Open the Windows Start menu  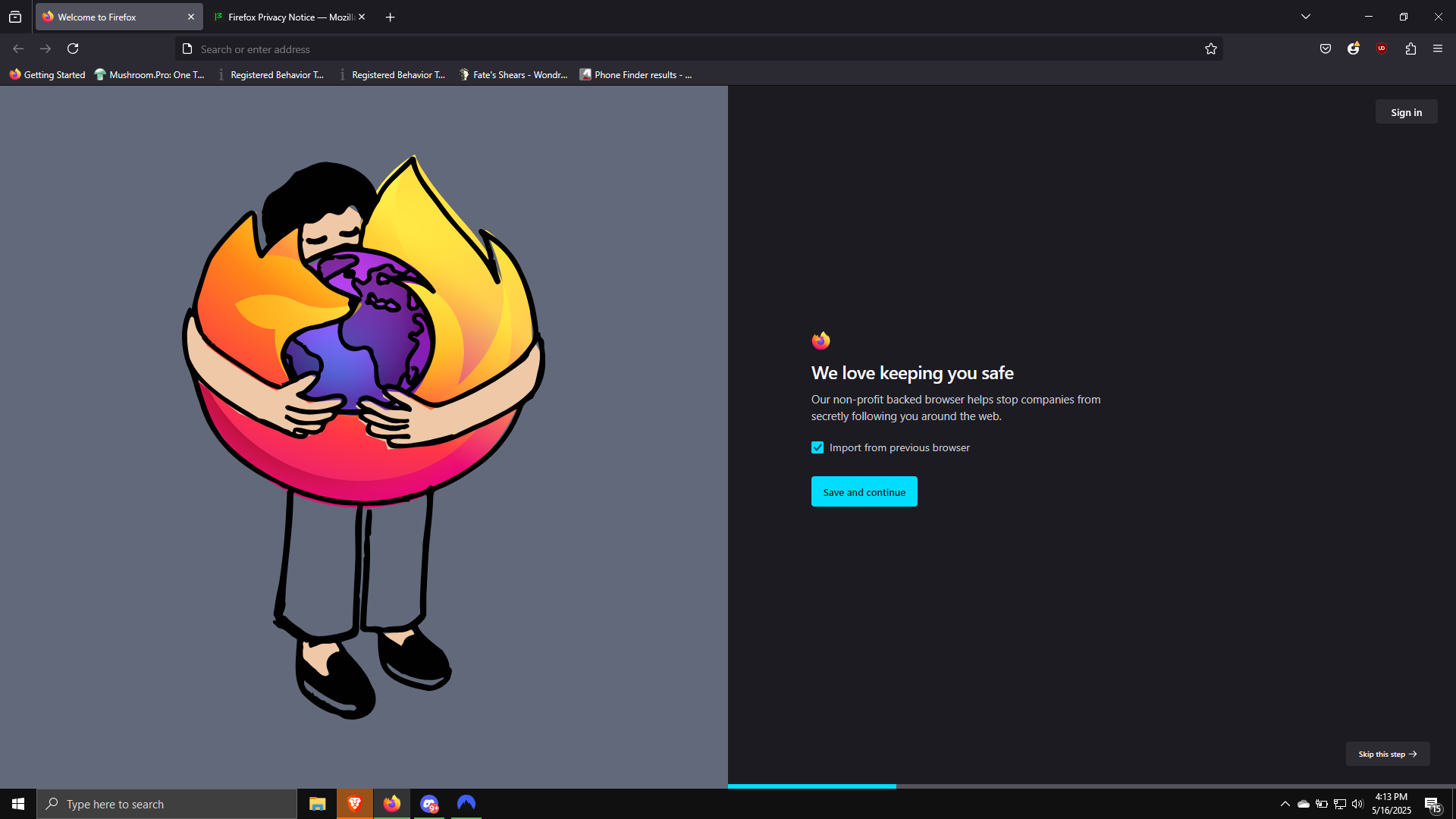point(18,804)
